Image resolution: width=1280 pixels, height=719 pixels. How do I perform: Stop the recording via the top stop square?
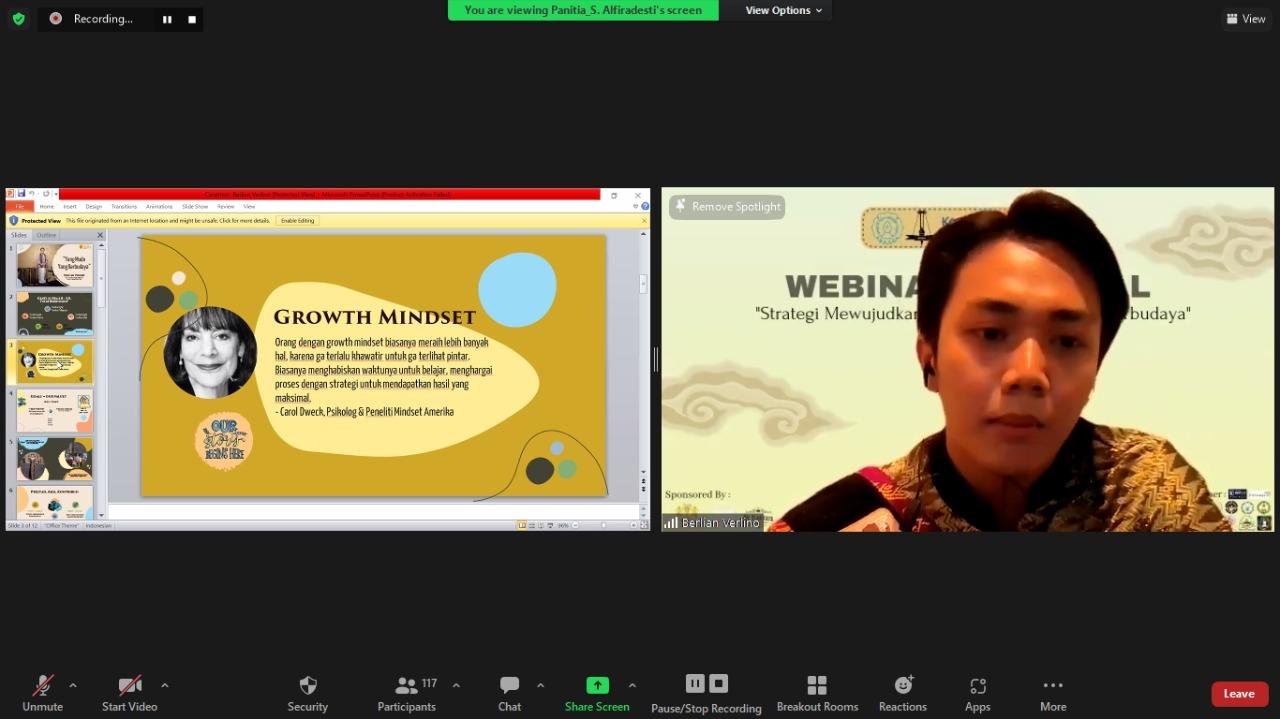[192, 19]
